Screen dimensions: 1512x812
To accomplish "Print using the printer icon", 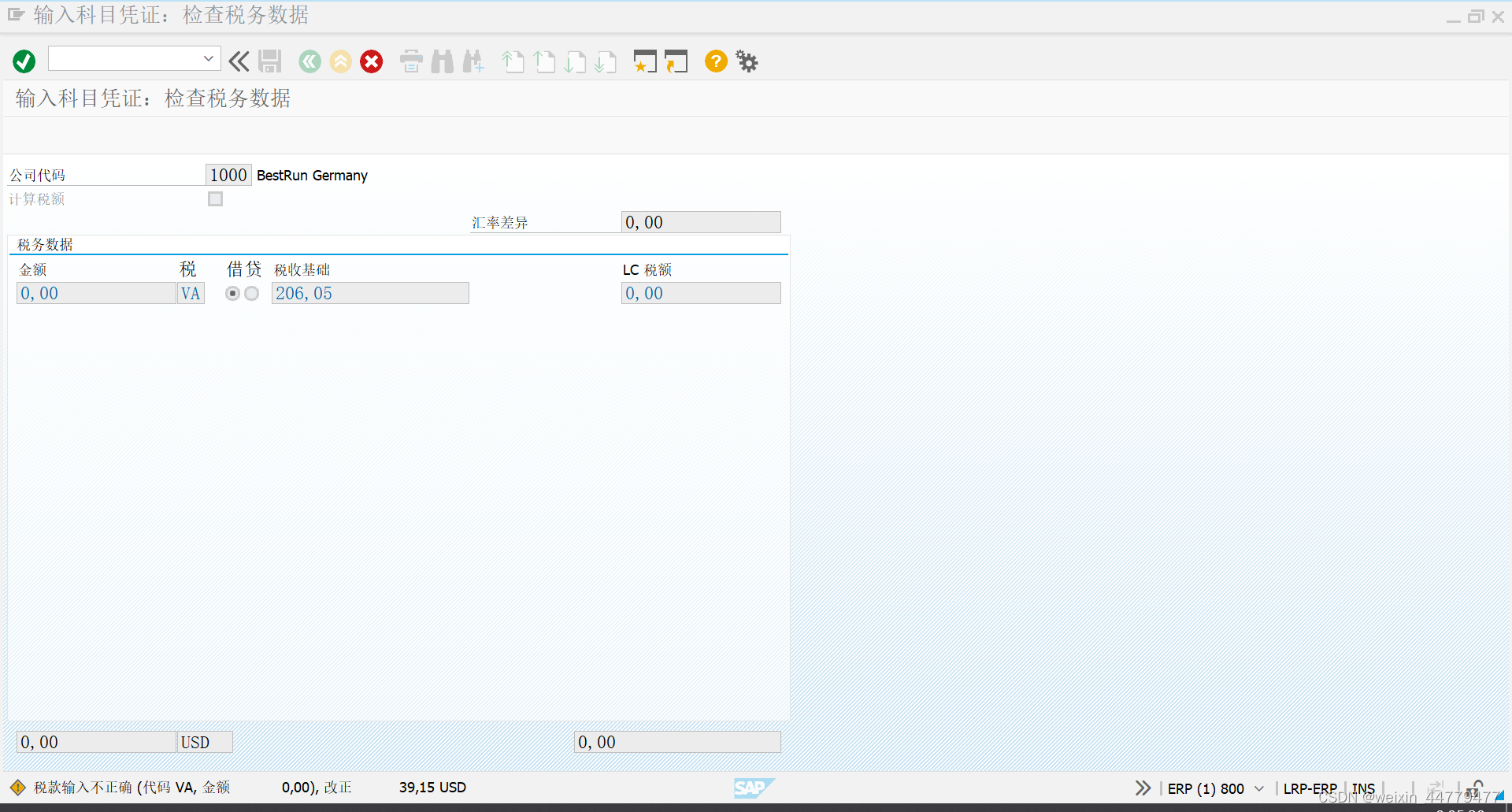I will 411,61.
